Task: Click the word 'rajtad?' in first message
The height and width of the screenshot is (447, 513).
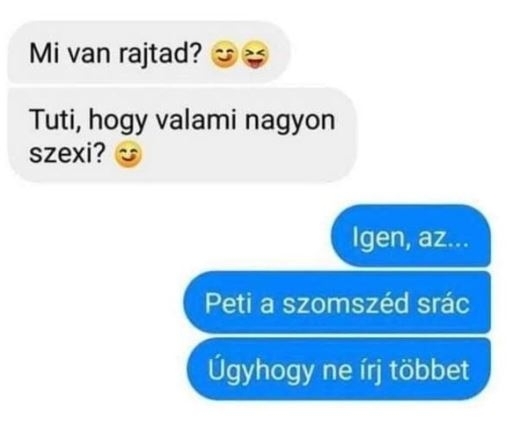Action: click(x=160, y=54)
